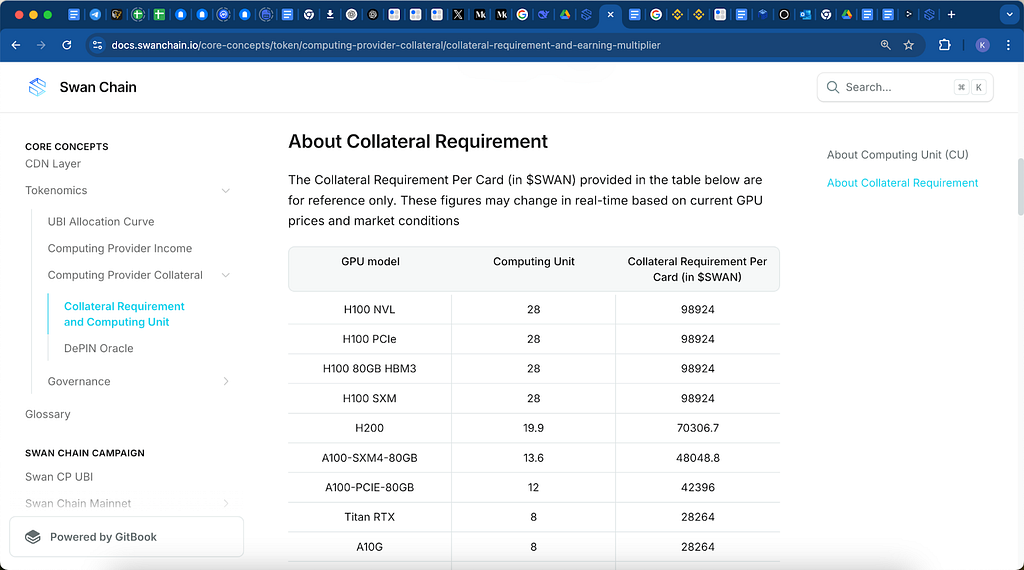Click the Computing Unit column header

click(534, 262)
